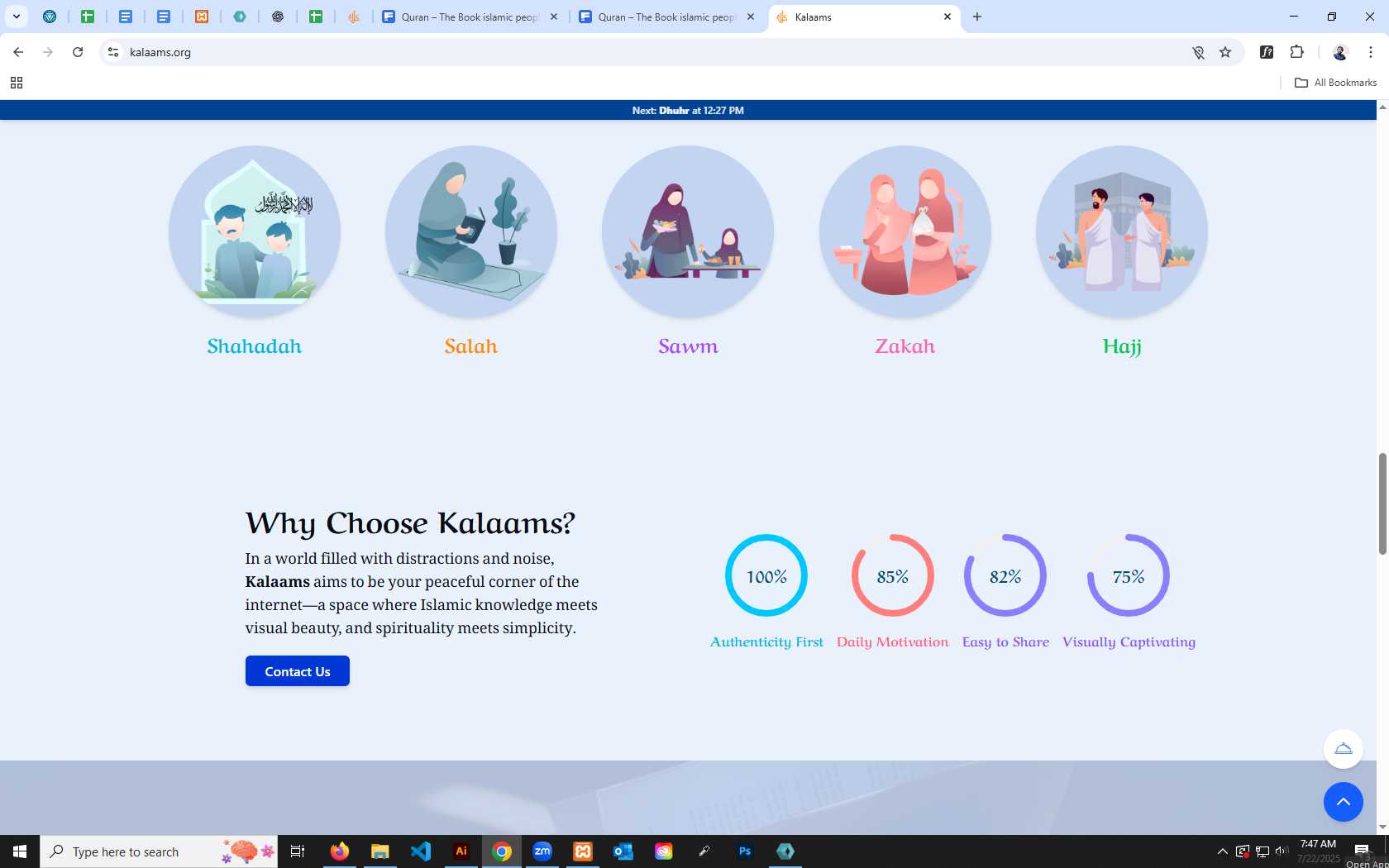Viewport: 1389px width, 868px height.
Task: Open Outlook from the taskbar
Action: [623, 851]
